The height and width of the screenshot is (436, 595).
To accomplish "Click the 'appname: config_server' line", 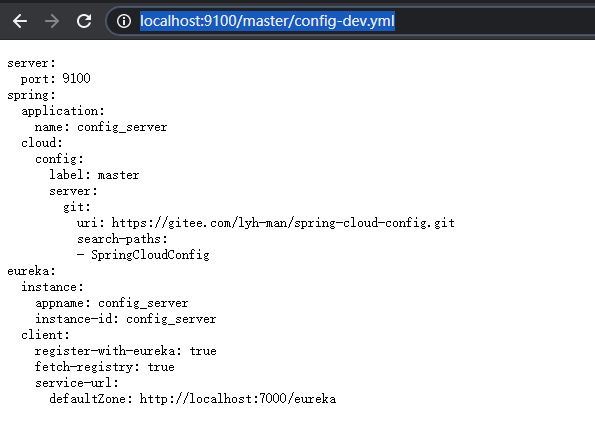I will coord(112,303).
